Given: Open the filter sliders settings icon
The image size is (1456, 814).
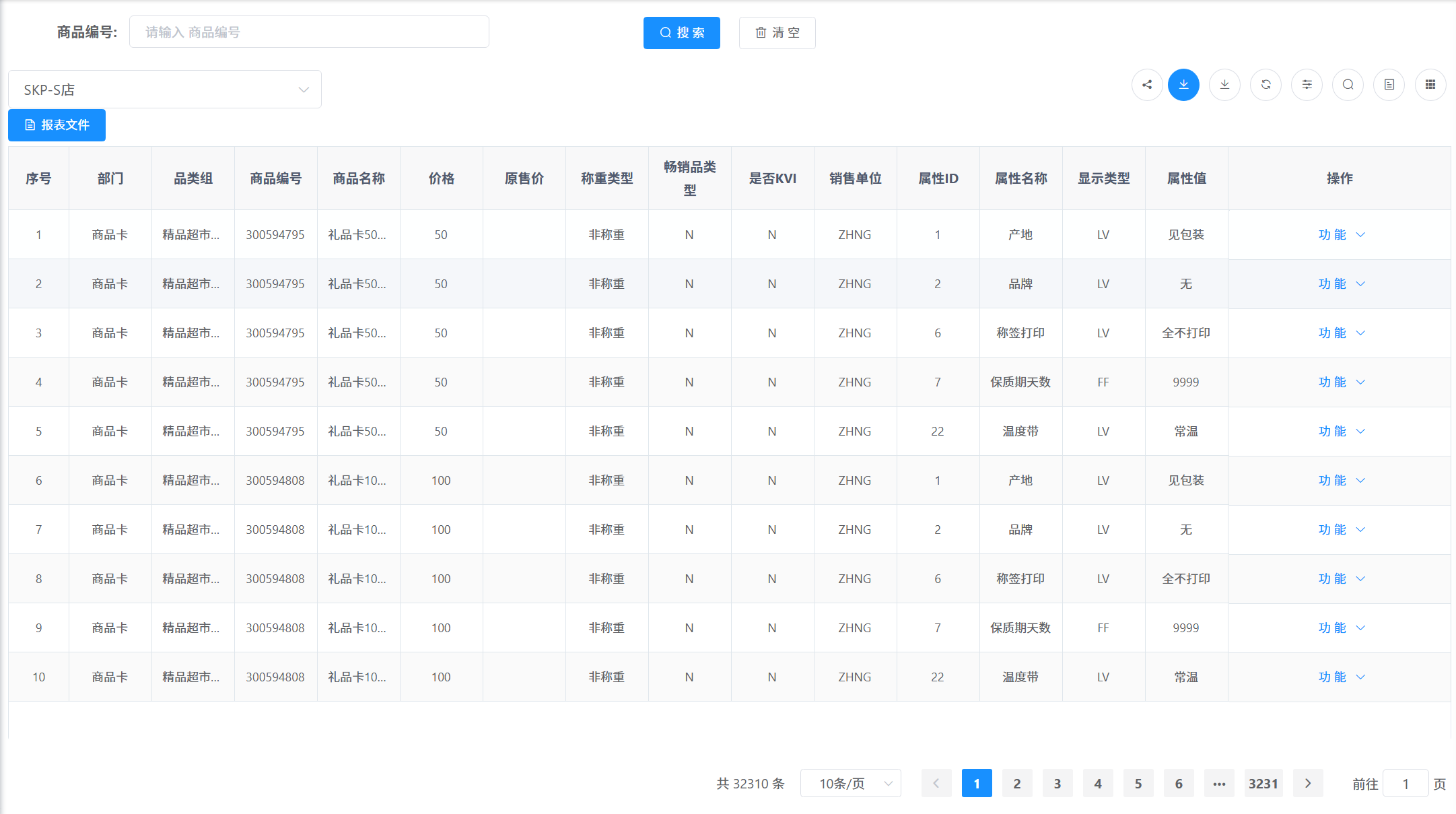Looking at the screenshot, I should 1307,85.
